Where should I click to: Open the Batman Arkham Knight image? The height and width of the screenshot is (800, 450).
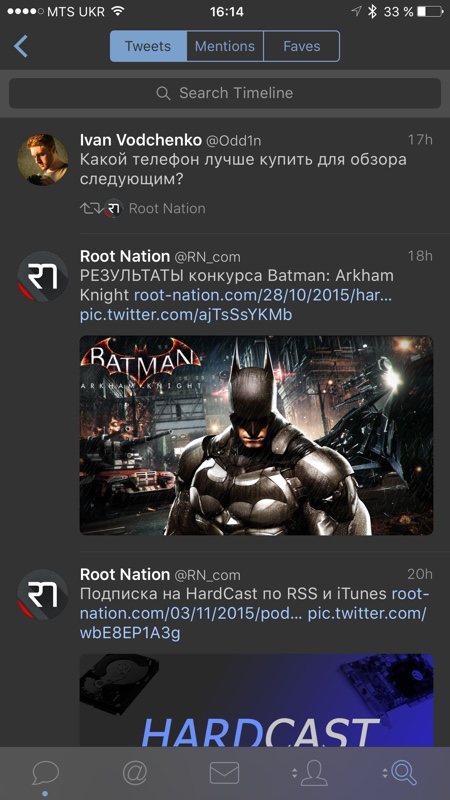256,435
